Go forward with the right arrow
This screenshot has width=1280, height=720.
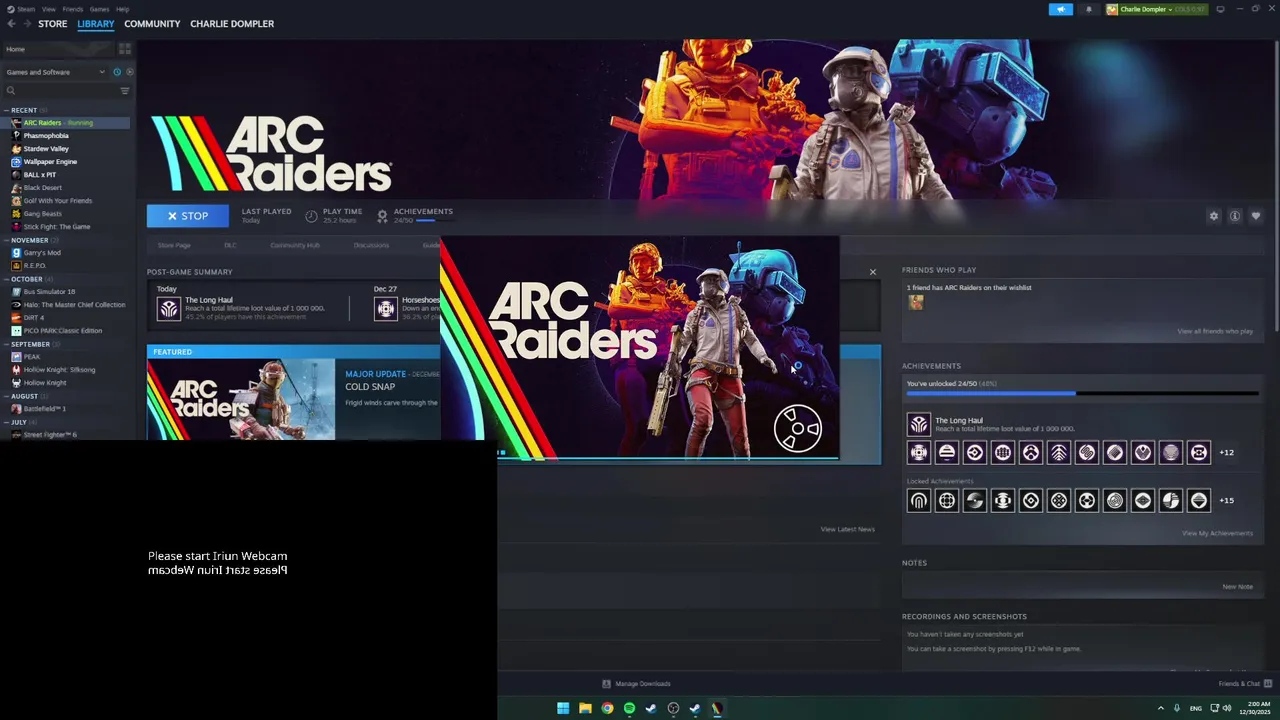(x=26, y=24)
